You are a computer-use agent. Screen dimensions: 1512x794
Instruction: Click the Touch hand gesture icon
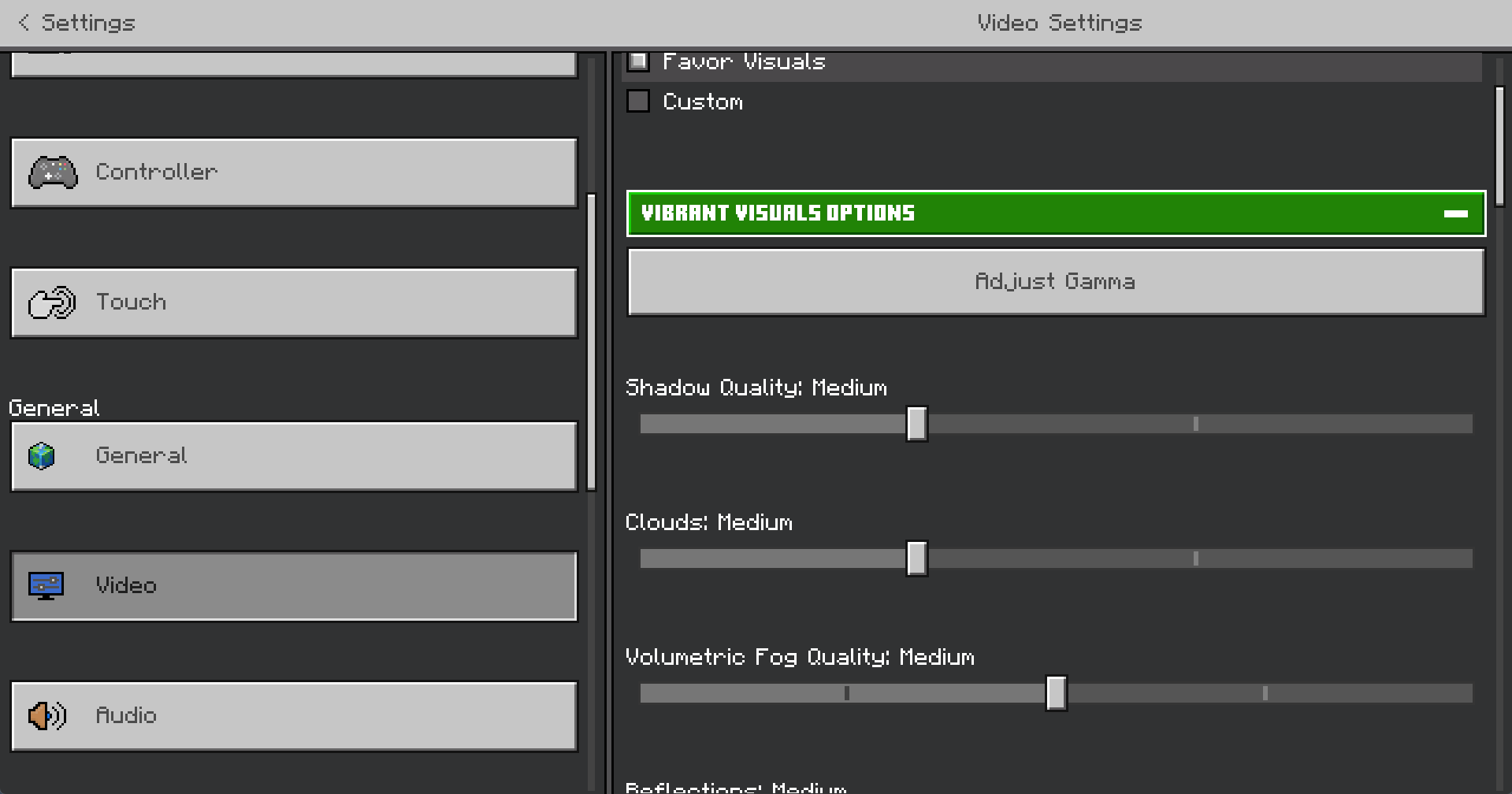52,302
